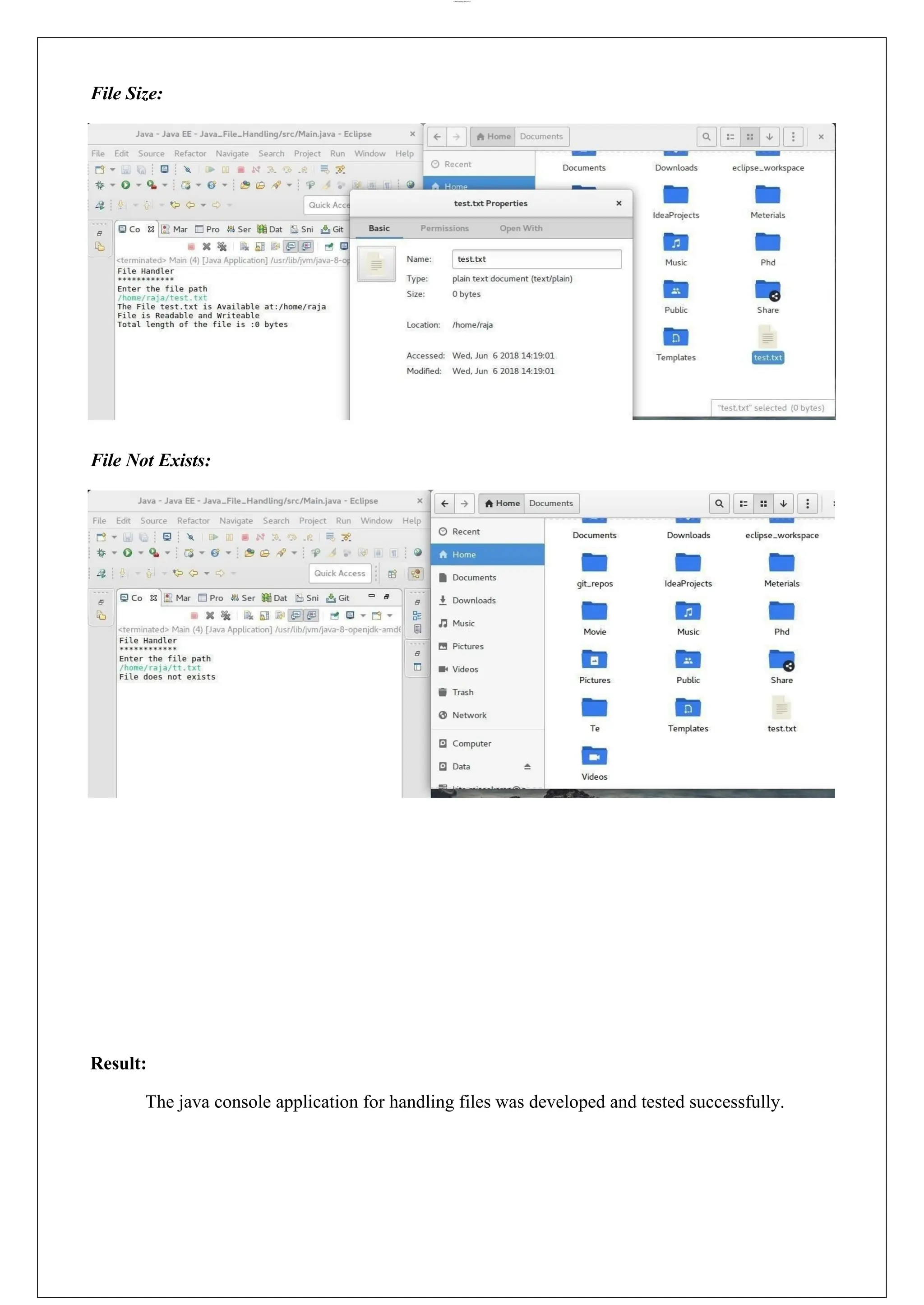This screenshot has width=924, height=1305.
Task: Click Remove All Terminated Launches in File Size console
Action: pyautogui.click(x=222, y=246)
